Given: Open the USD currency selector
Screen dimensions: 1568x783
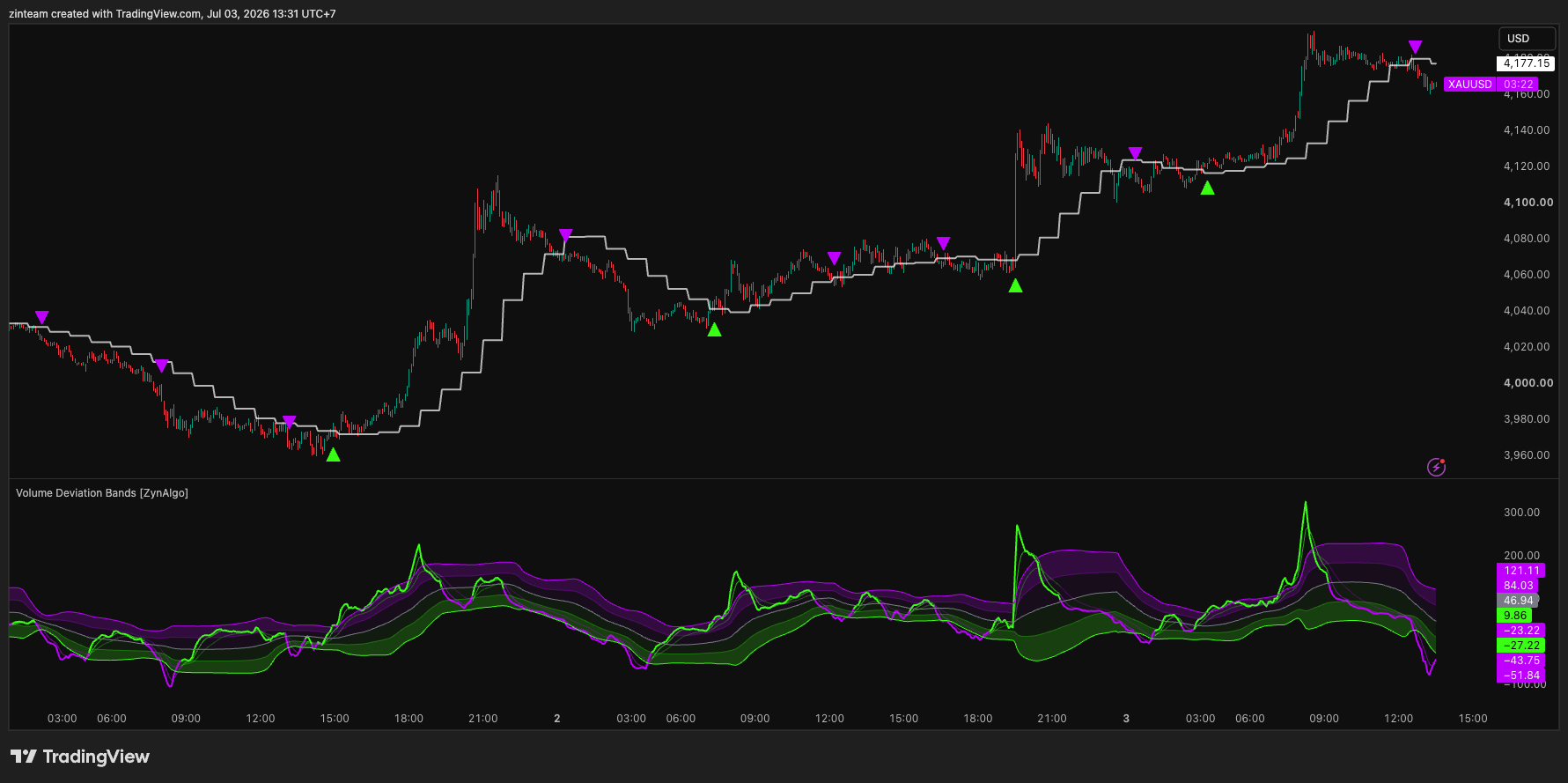Looking at the screenshot, I should [1527, 39].
